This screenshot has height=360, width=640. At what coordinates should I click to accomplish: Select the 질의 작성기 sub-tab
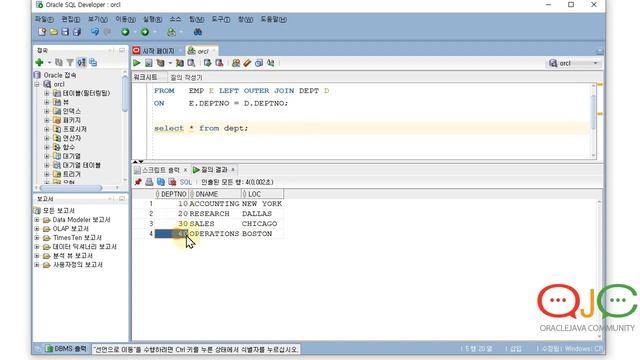186,77
